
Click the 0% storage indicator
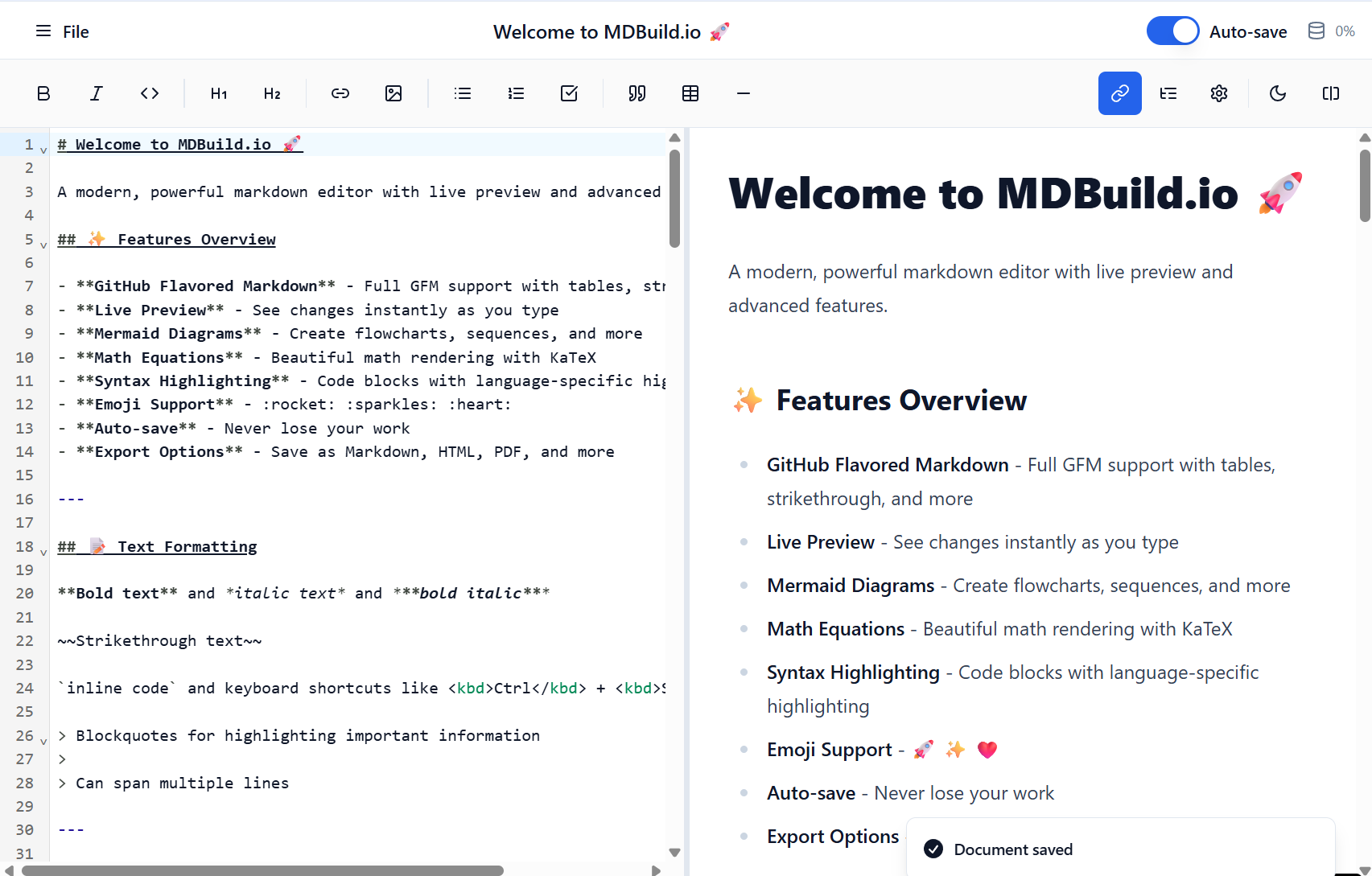(x=1330, y=31)
